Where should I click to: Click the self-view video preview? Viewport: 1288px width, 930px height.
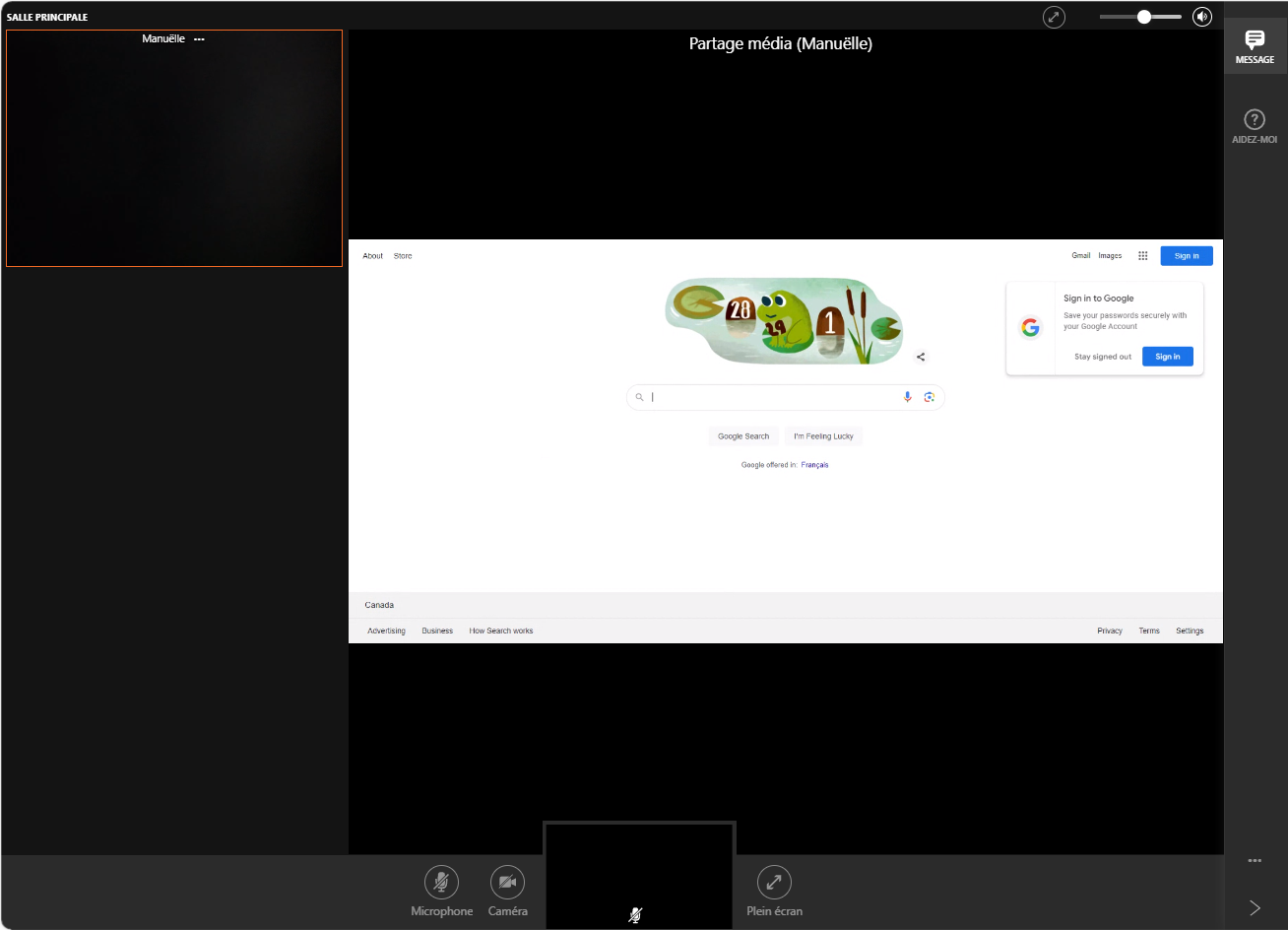pyautogui.click(x=639, y=875)
